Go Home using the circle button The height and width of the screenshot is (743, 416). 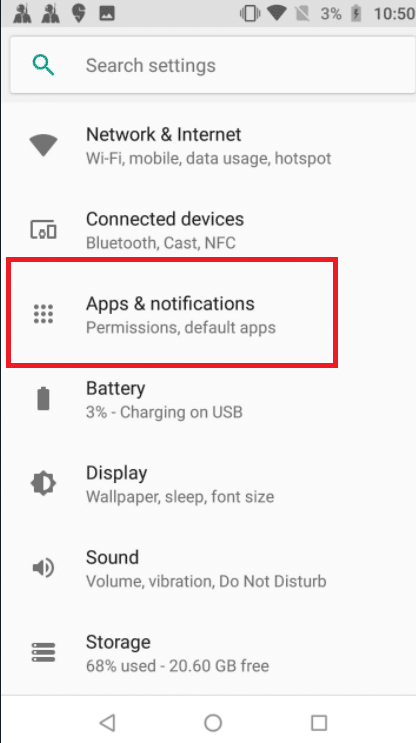[213, 723]
